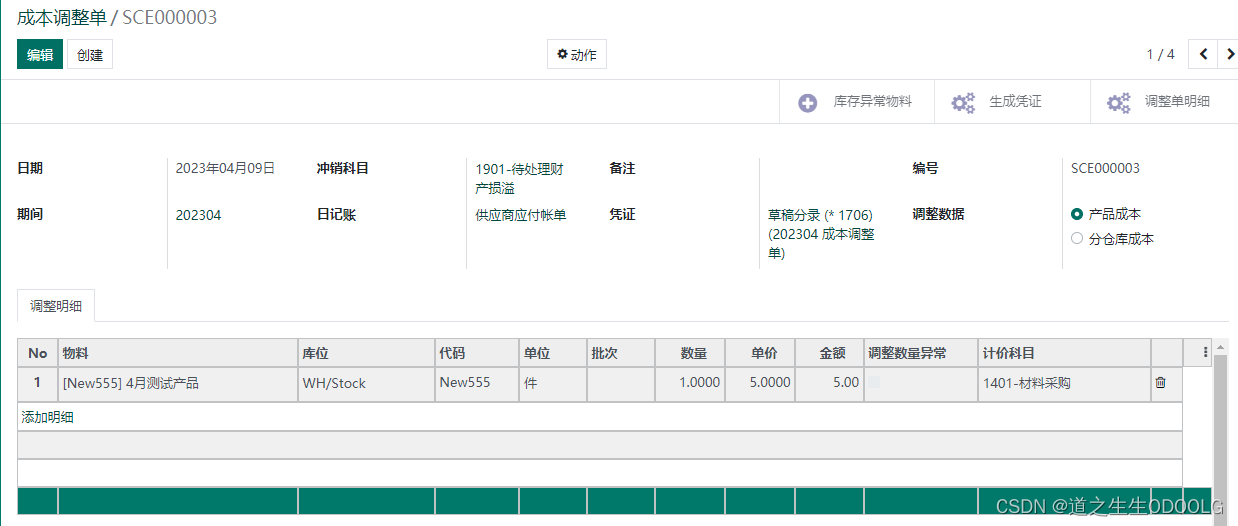Delete row 1 with trash icon
Viewport: 1238px width, 526px height.
[x=1160, y=383]
